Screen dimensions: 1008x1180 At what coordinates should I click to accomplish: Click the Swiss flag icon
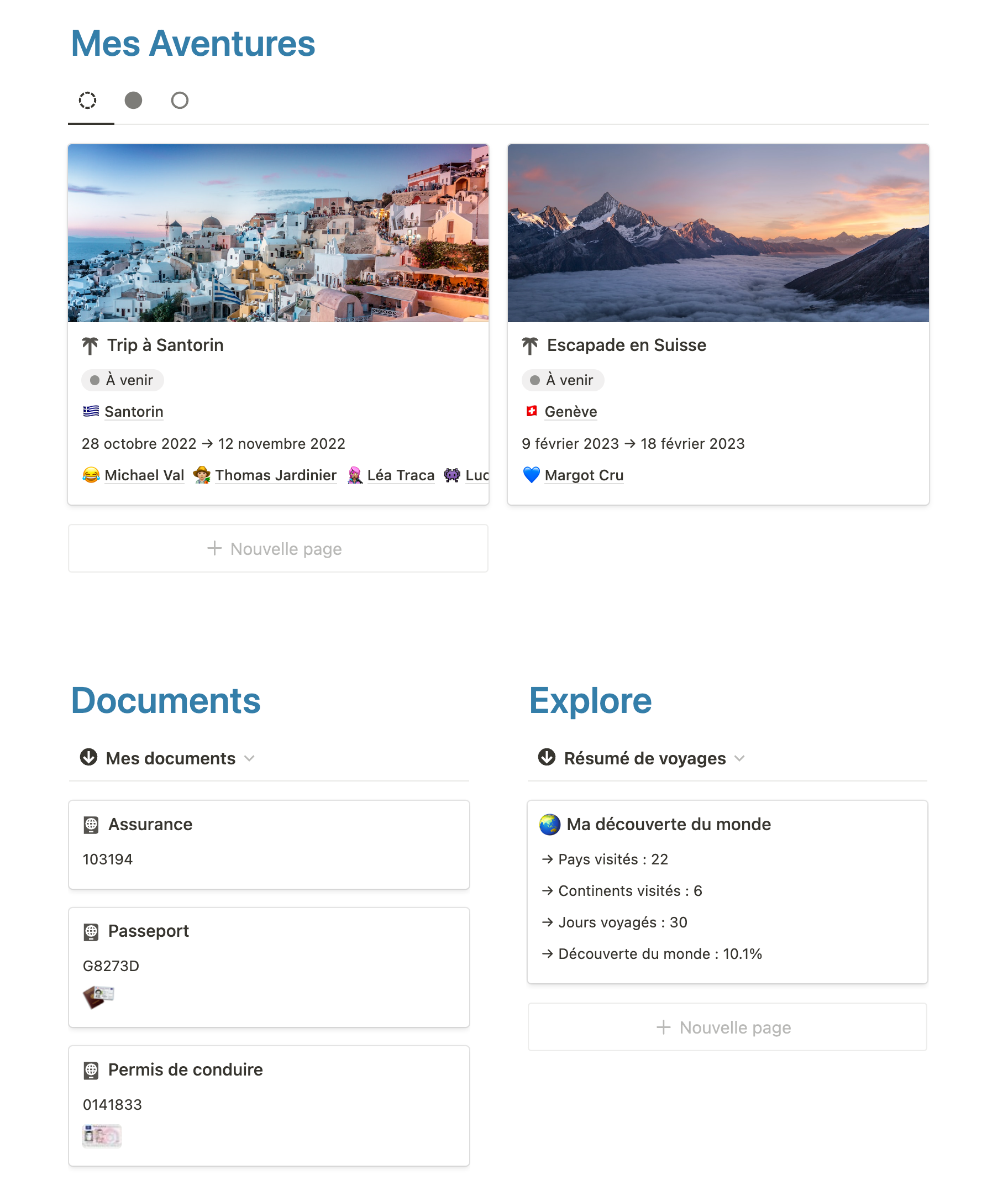pos(531,411)
